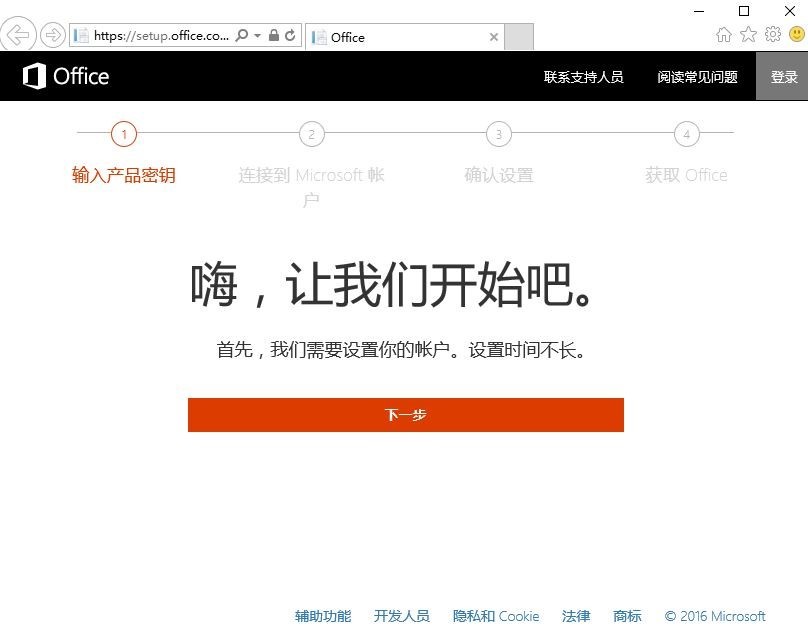Click the 输入产品密钥 step label
808x632 pixels.
(x=124, y=175)
